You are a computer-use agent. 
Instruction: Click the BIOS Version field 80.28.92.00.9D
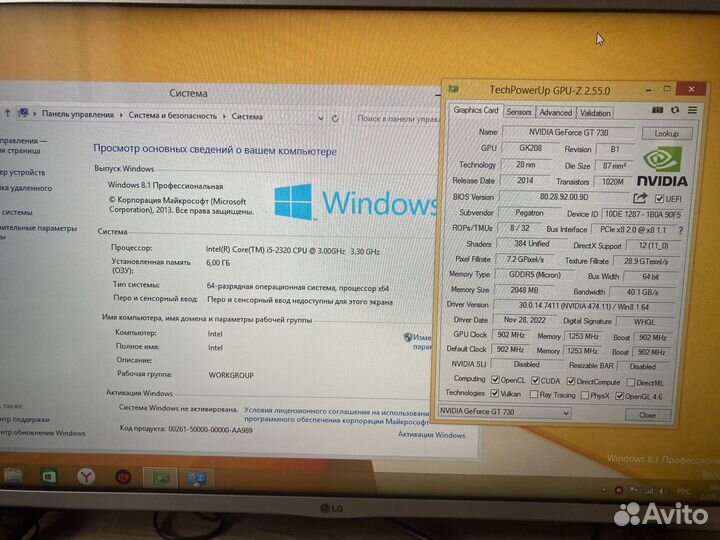pyautogui.click(x=564, y=197)
